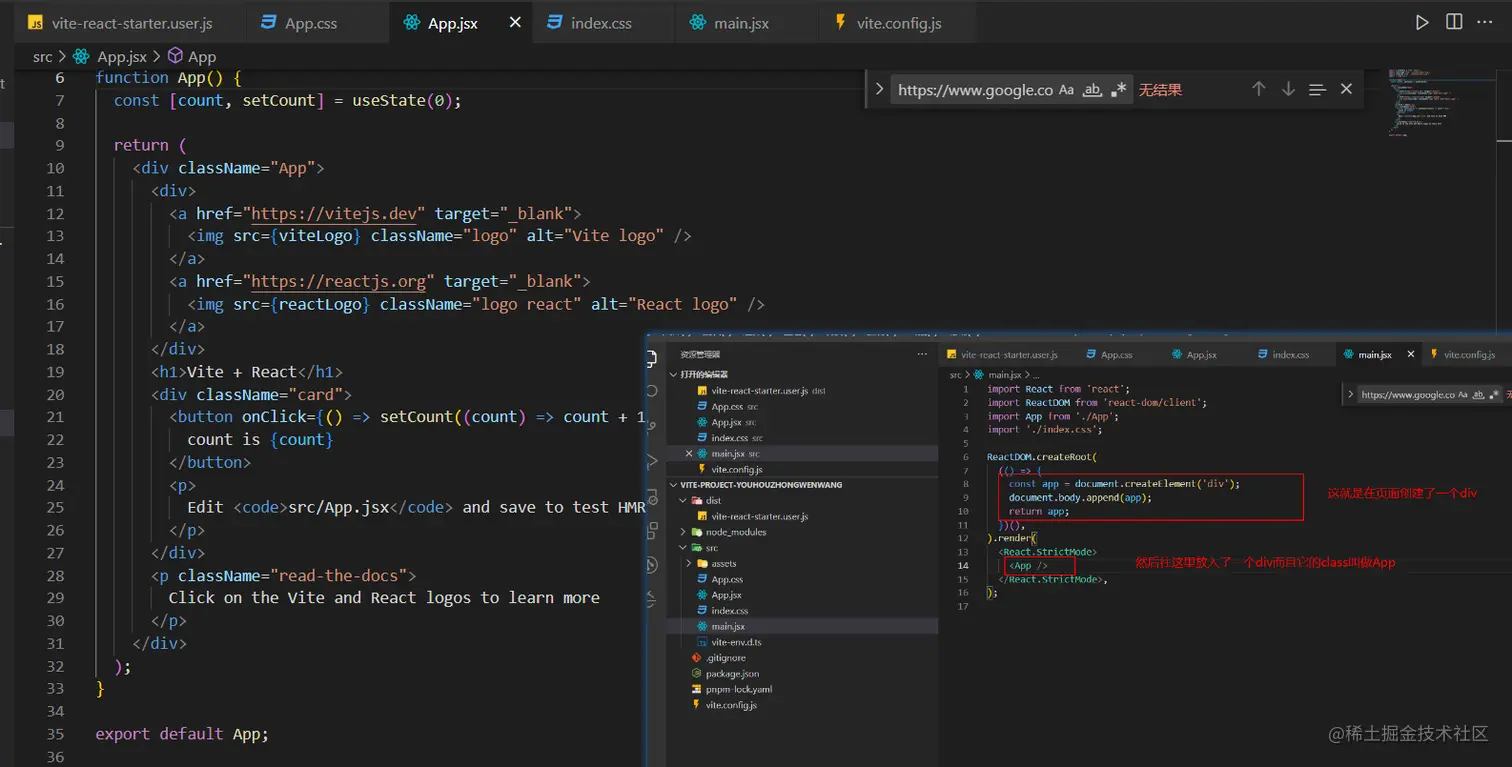This screenshot has height=767, width=1512.
Task: Go to next match using down arrow
Action: (x=1288, y=89)
